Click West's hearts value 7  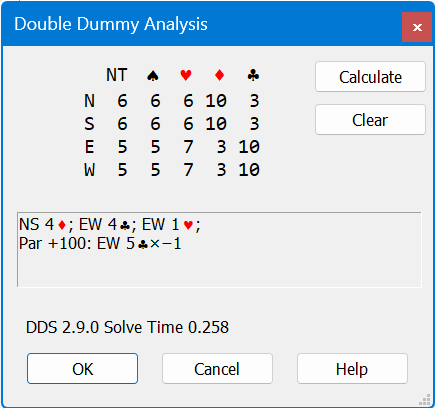point(188,170)
